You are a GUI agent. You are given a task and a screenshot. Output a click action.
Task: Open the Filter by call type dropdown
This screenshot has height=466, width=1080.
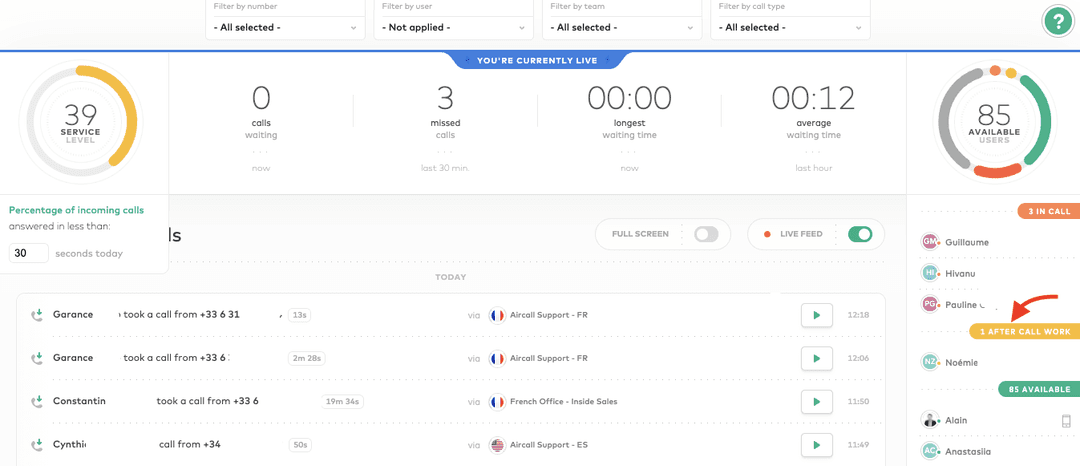[x=790, y=27]
